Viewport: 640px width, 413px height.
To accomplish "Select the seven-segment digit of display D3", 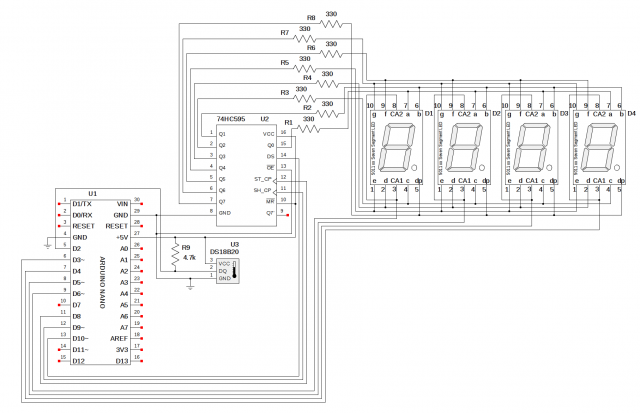I will point(532,149).
